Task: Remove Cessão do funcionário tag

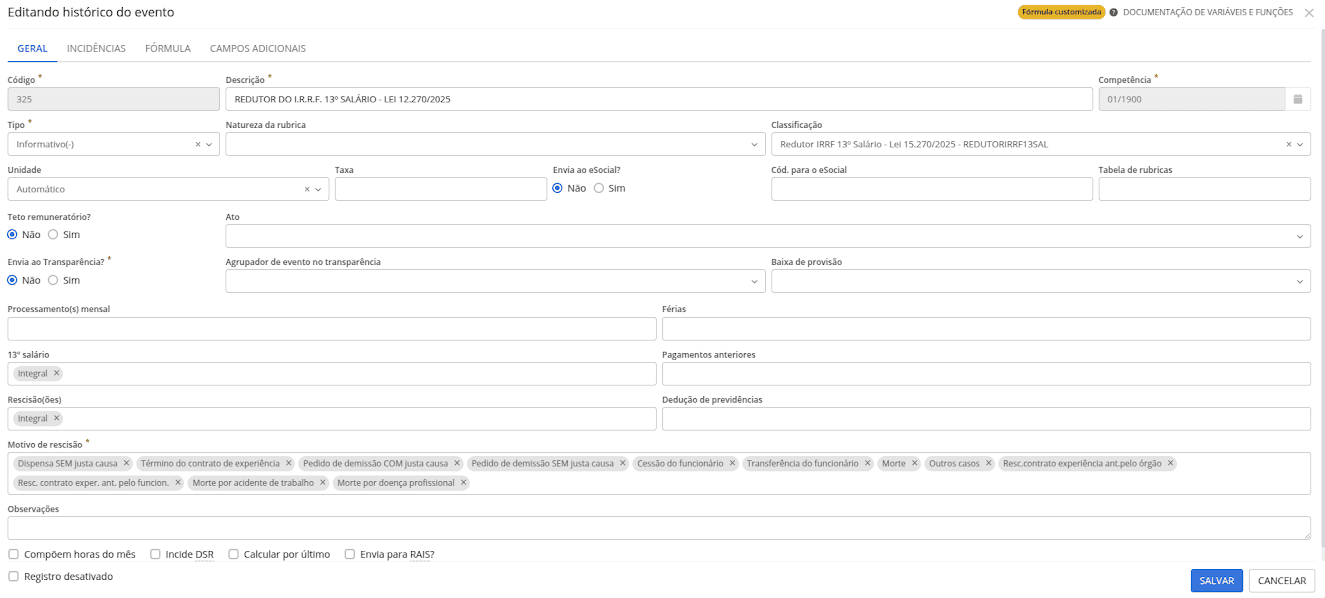Action: coord(732,463)
